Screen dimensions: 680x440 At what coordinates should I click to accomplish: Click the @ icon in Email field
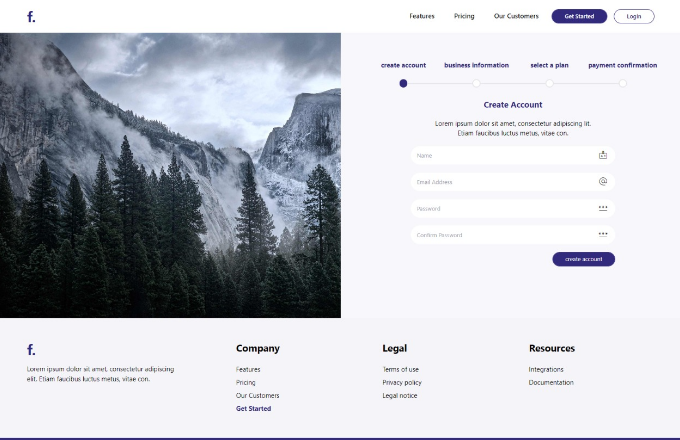(x=603, y=182)
